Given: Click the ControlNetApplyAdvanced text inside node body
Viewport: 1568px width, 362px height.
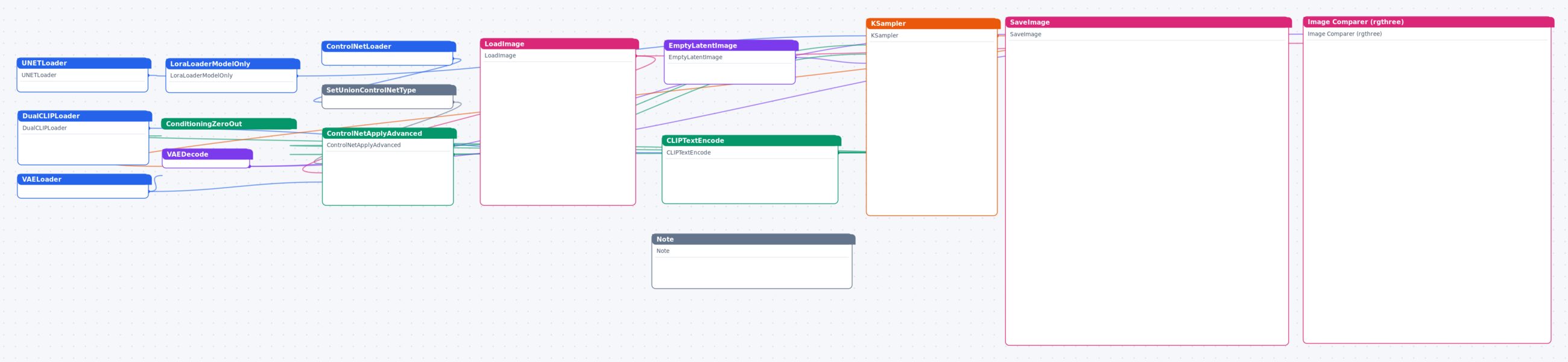Looking at the screenshot, I should click(364, 145).
